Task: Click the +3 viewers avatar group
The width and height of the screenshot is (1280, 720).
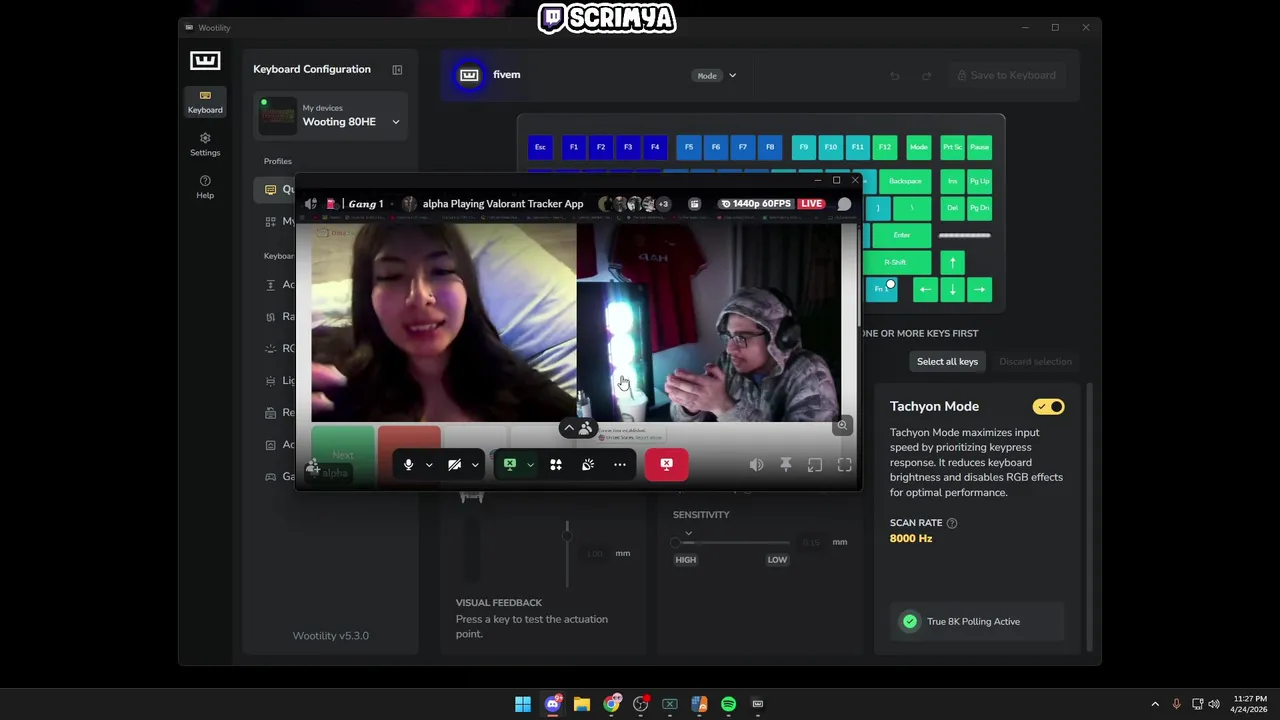Action: (x=662, y=204)
